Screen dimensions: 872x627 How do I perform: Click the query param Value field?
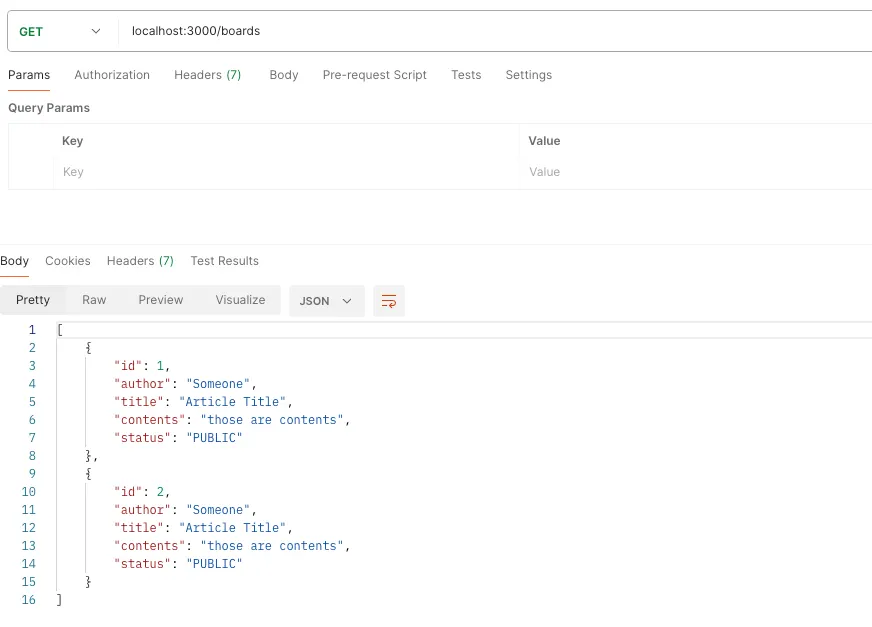pyautogui.click(x=695, y=172)
